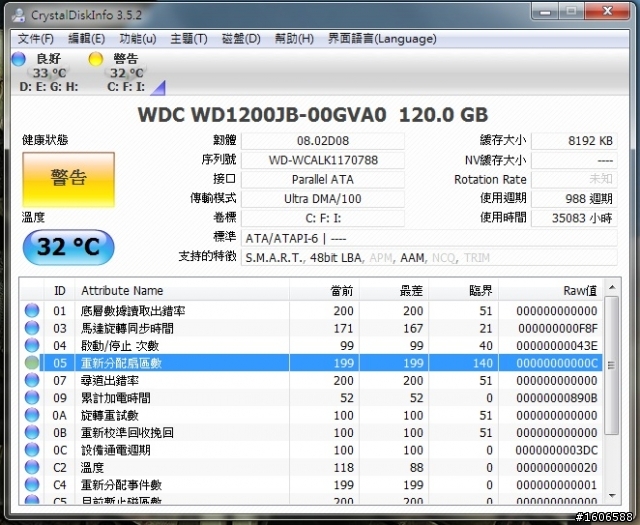Select the yellow 警告 disk status icon
Screen dimensions: 640x525
96,59
